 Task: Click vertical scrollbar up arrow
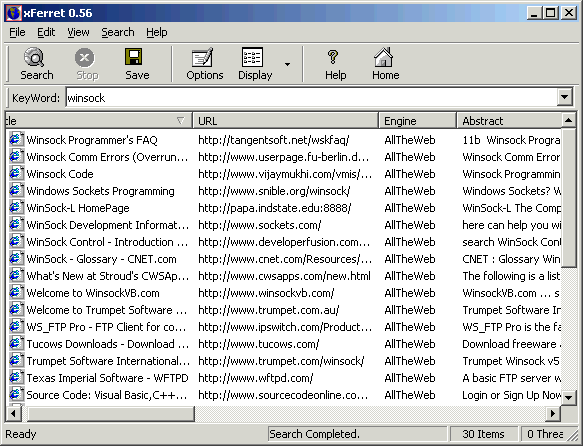[568, 120]
